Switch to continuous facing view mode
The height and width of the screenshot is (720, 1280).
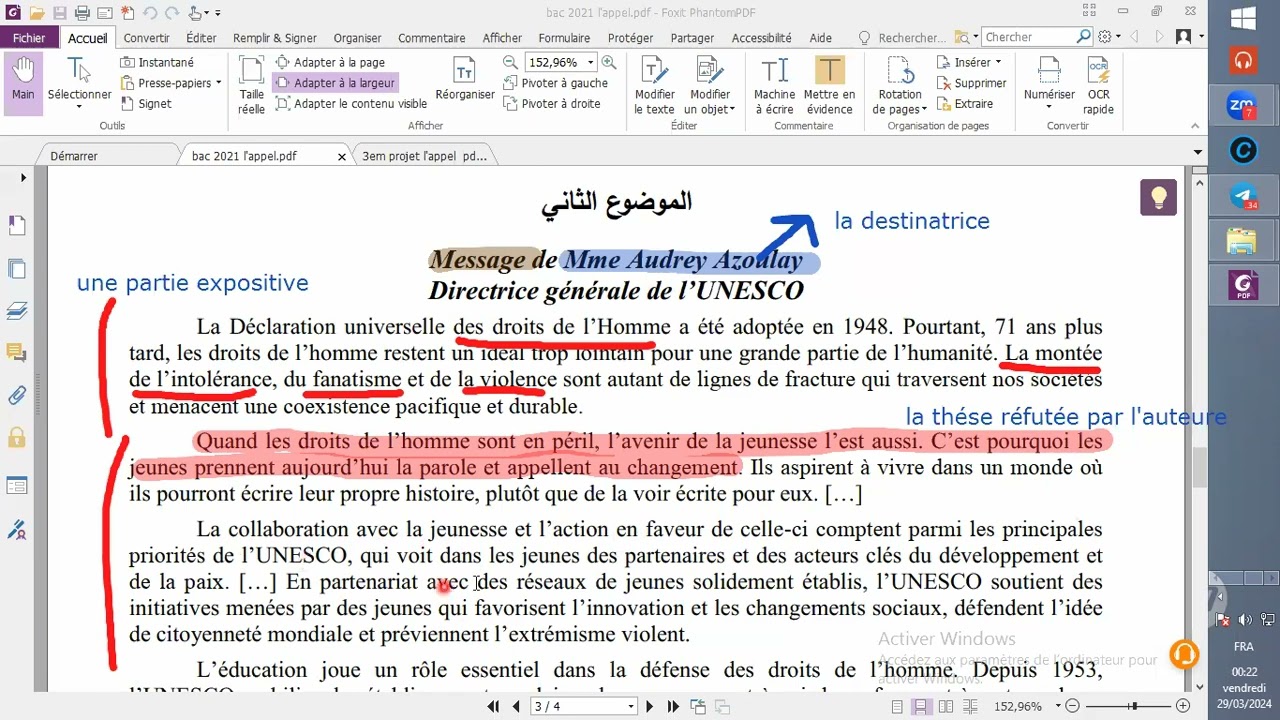(970, 706)
